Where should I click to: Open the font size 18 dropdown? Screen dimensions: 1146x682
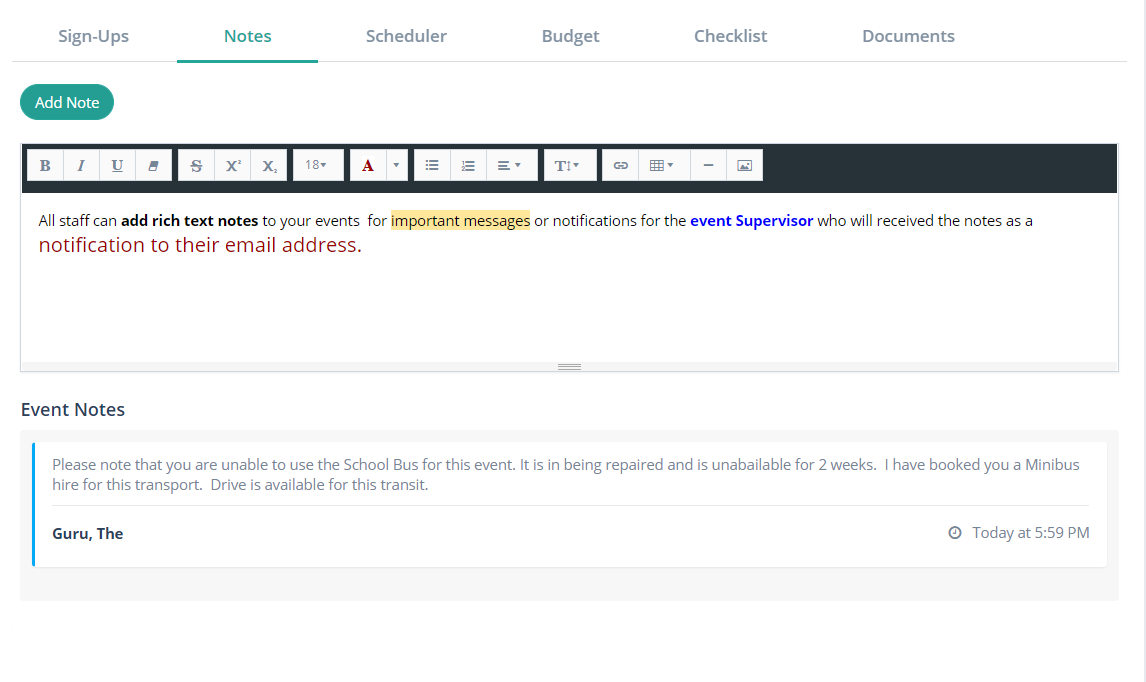click(x=318, y=165)
